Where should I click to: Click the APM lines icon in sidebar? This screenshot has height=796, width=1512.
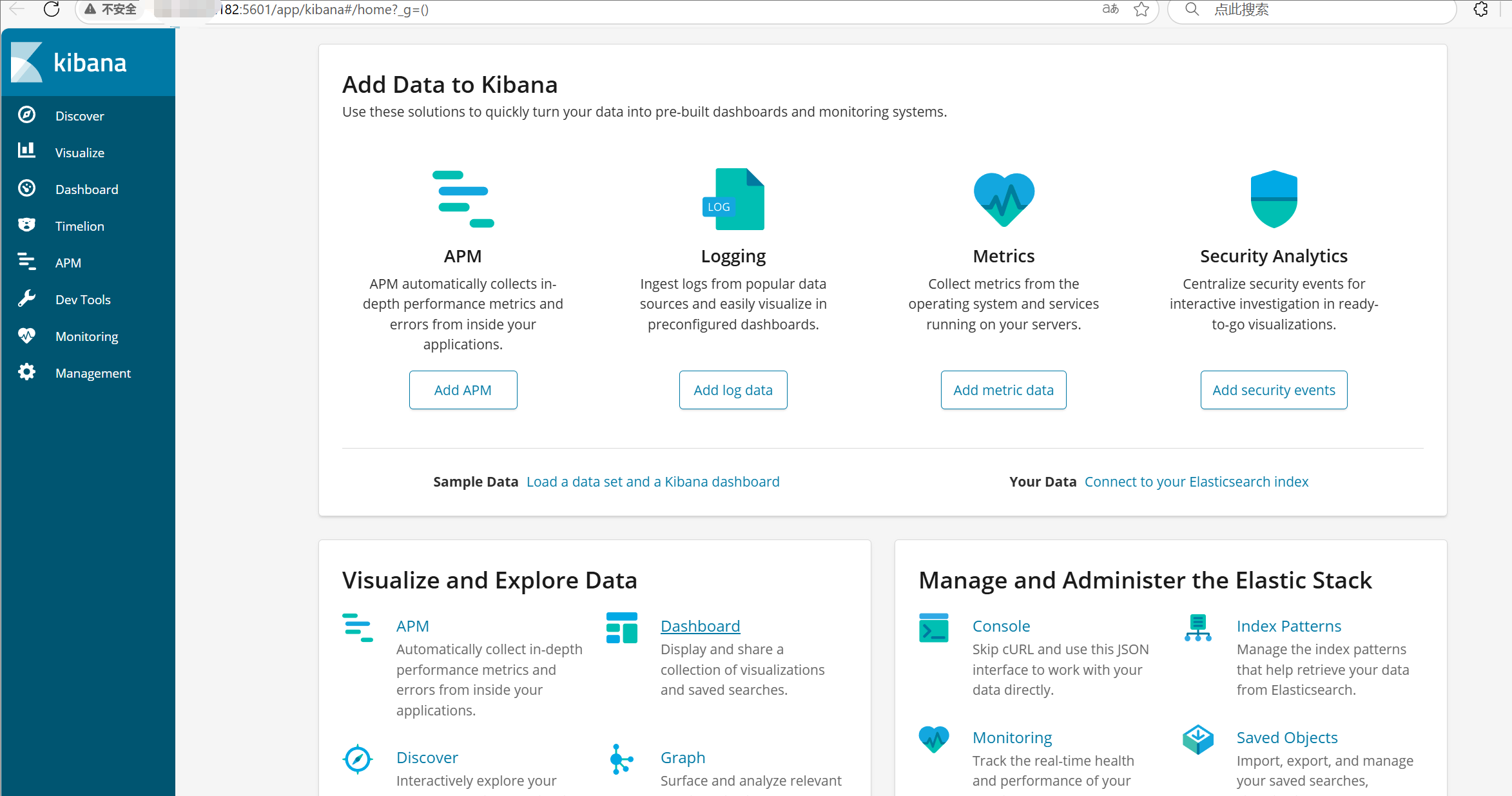coord(26,262)
